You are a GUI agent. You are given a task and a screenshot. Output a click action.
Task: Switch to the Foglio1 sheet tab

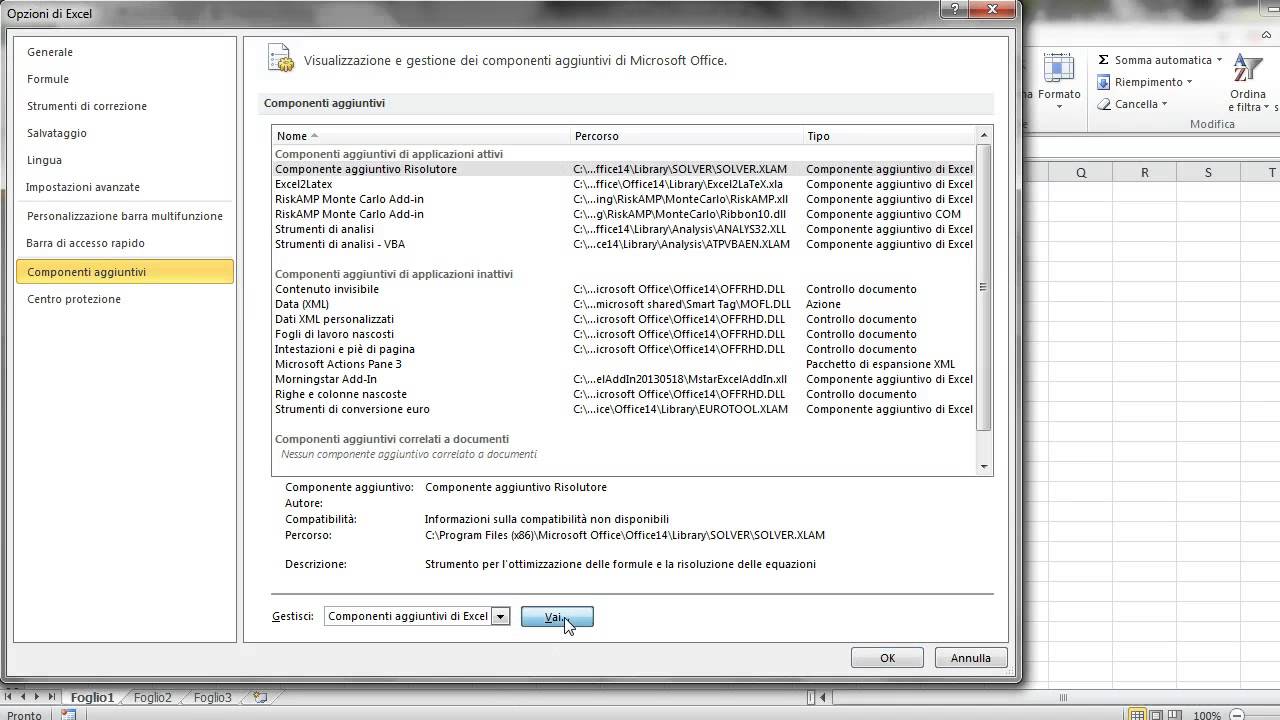[x=92, y=698]
